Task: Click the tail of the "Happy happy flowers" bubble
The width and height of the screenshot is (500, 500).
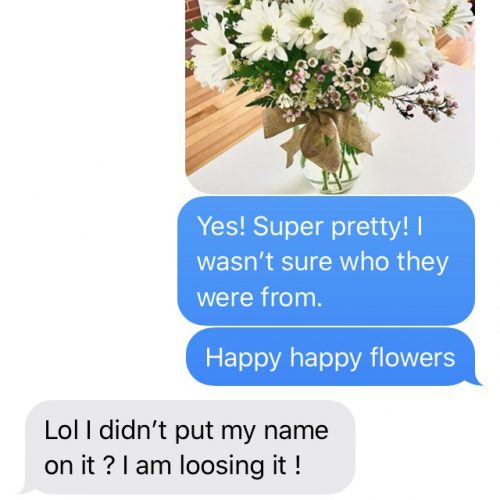Action: pyautogui.click(x=475, y=380)
